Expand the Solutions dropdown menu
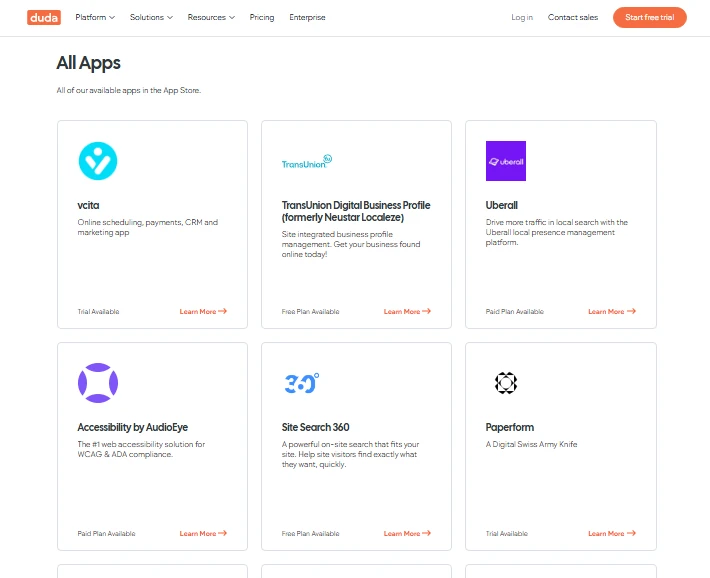 [x=151, y=17]
